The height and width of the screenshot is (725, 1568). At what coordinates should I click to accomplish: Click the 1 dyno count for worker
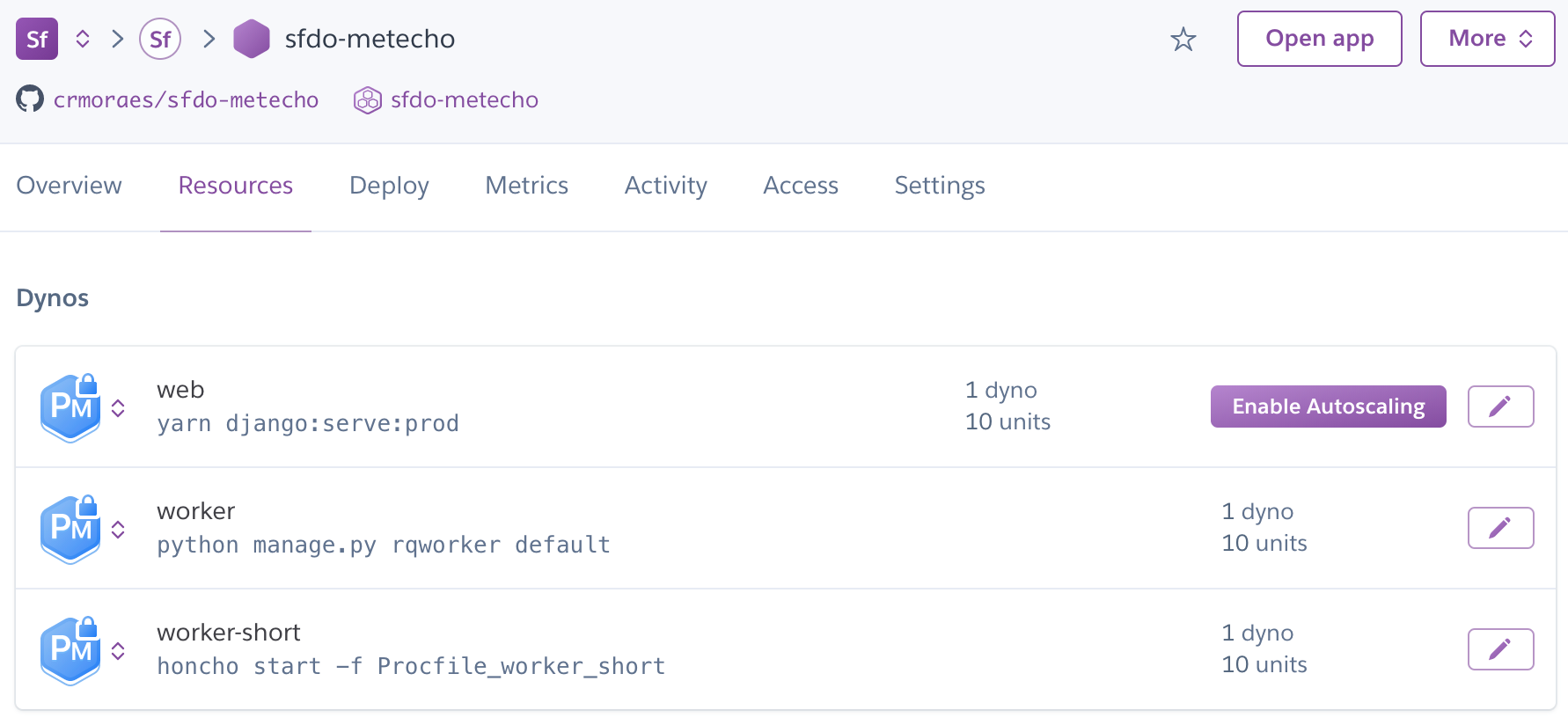[1257, 511]
